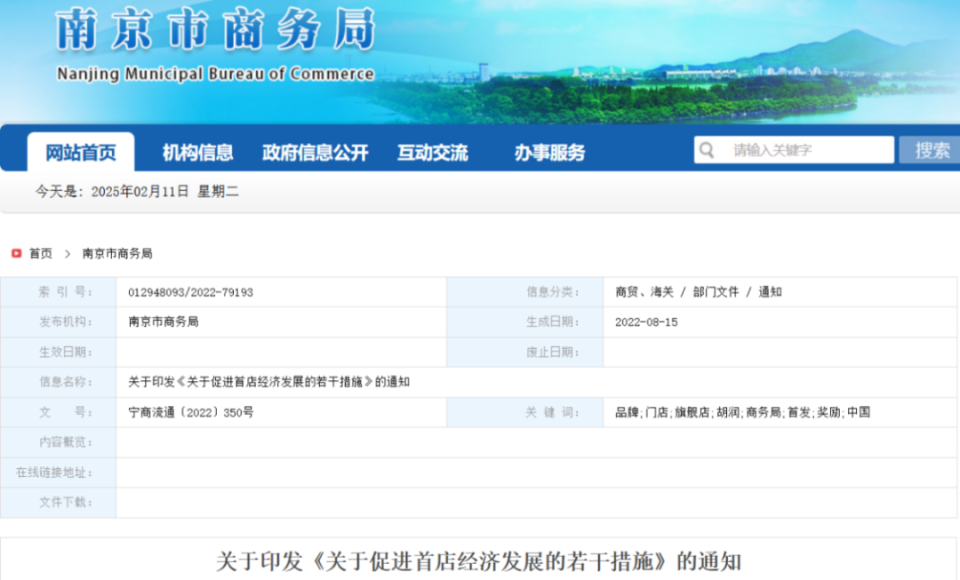Image resolution: width=960 pixels, height=580 pixels.
Task: Click the 信息分类 label cell
Action: click(525, 292)
